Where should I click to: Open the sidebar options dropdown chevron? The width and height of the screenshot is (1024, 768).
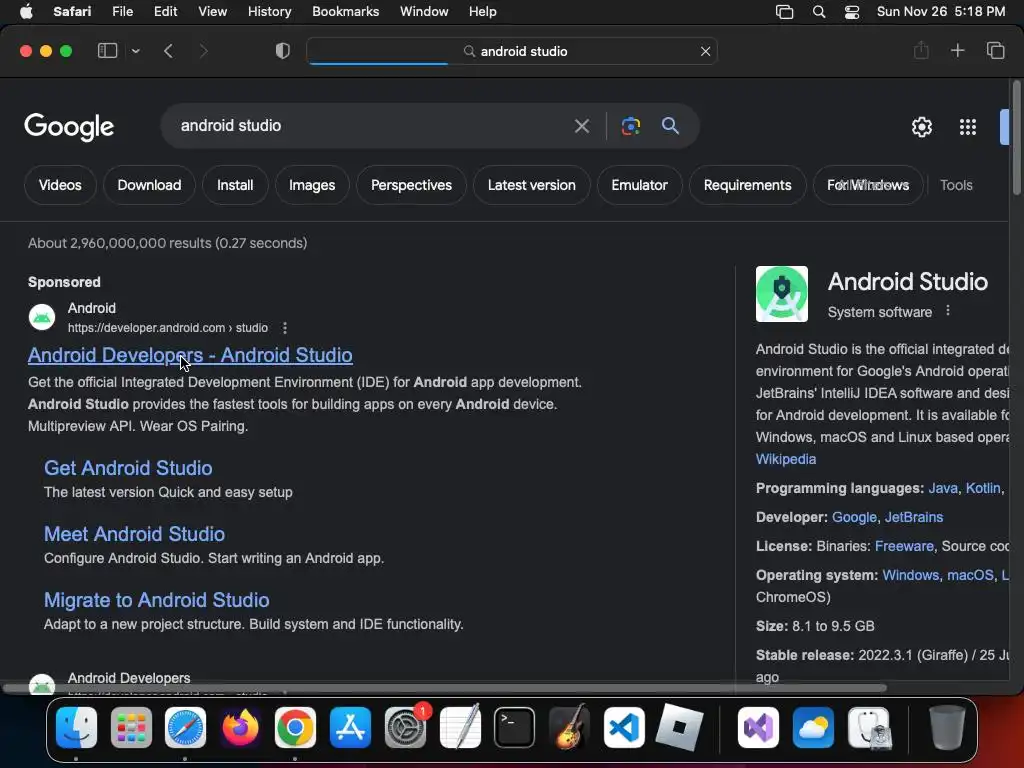click(136, 51)
